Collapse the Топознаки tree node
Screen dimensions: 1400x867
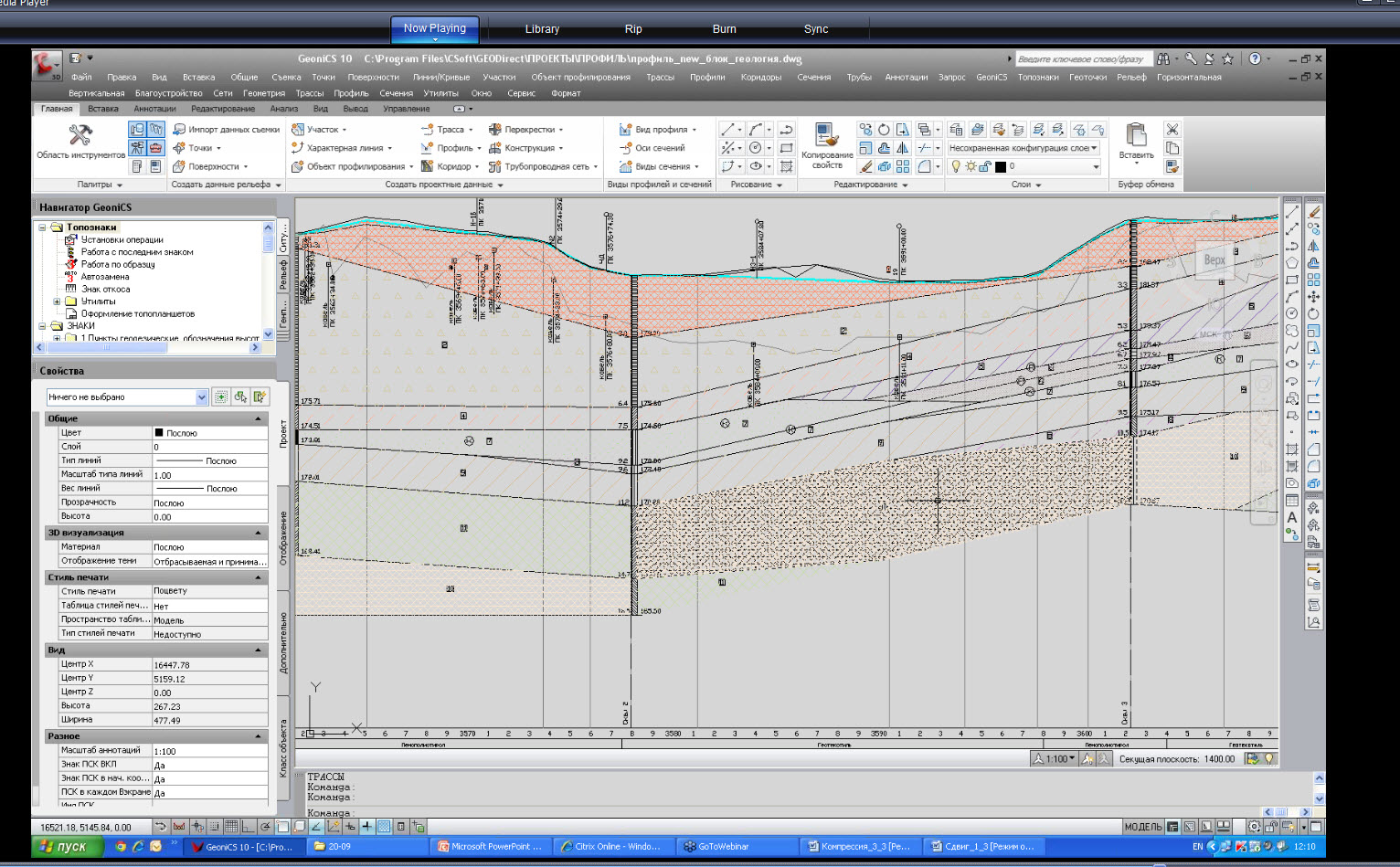pyautogui.click(x=42, y=227)
